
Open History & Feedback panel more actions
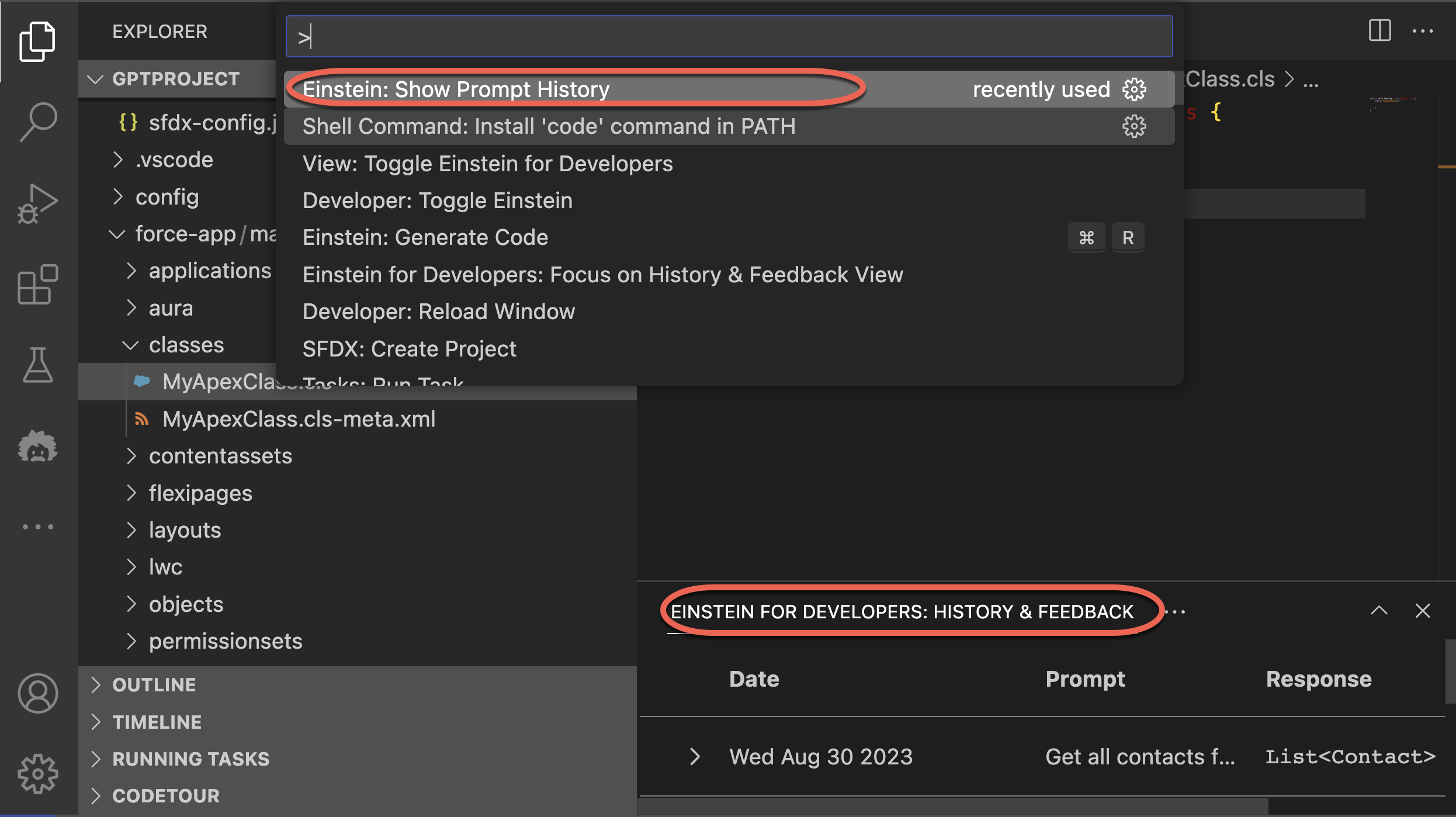tap(1174, 612)
